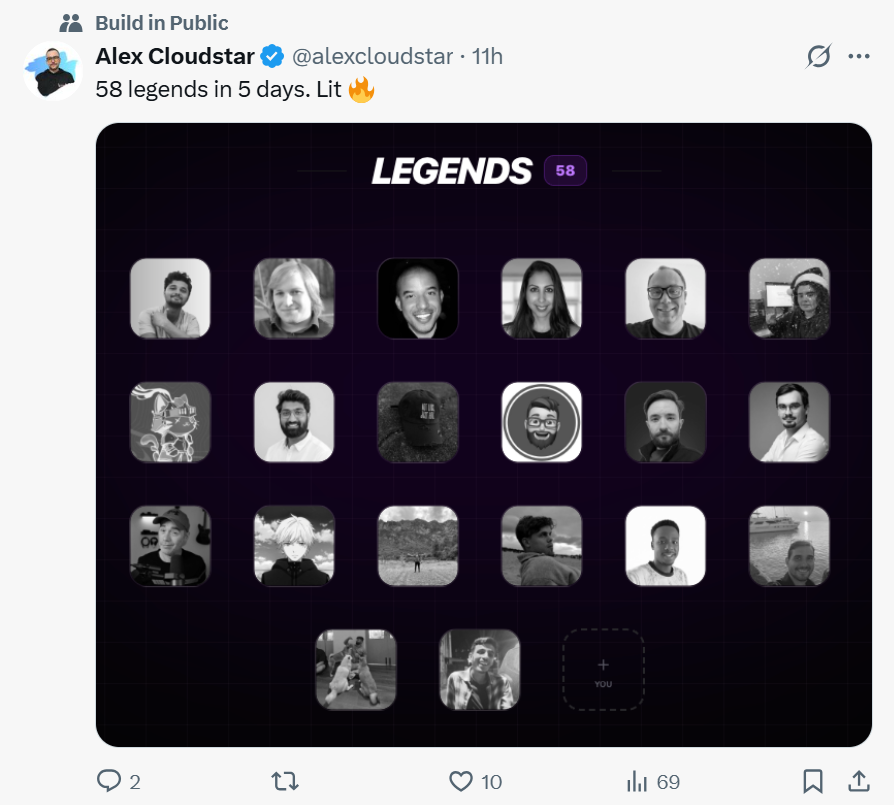894x805 pixels.
Task: Click the black cap avatar tile
Action: tap(418, 422)
